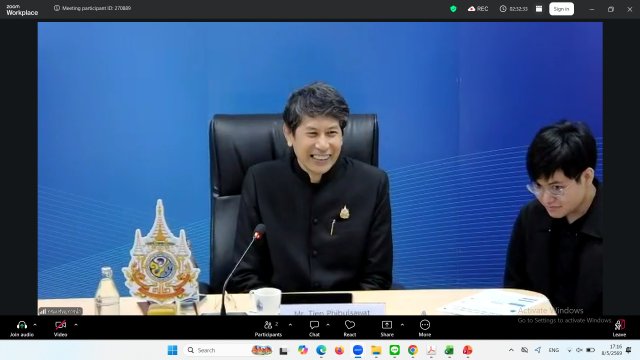Open the view layout icon beside Sign in
Screen dimensions: 640x360
539,9
